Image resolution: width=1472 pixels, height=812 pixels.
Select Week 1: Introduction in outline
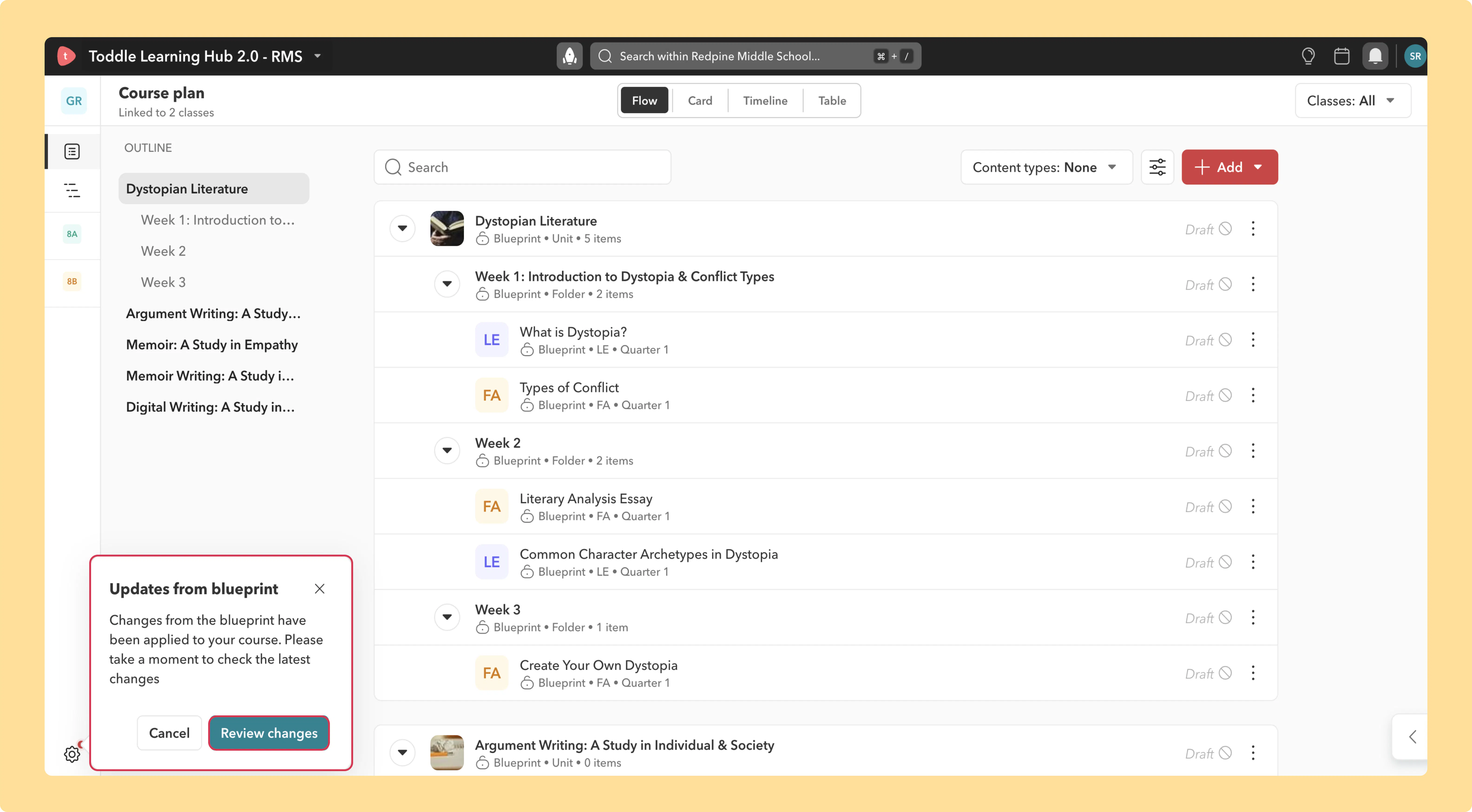pos(218,220)
